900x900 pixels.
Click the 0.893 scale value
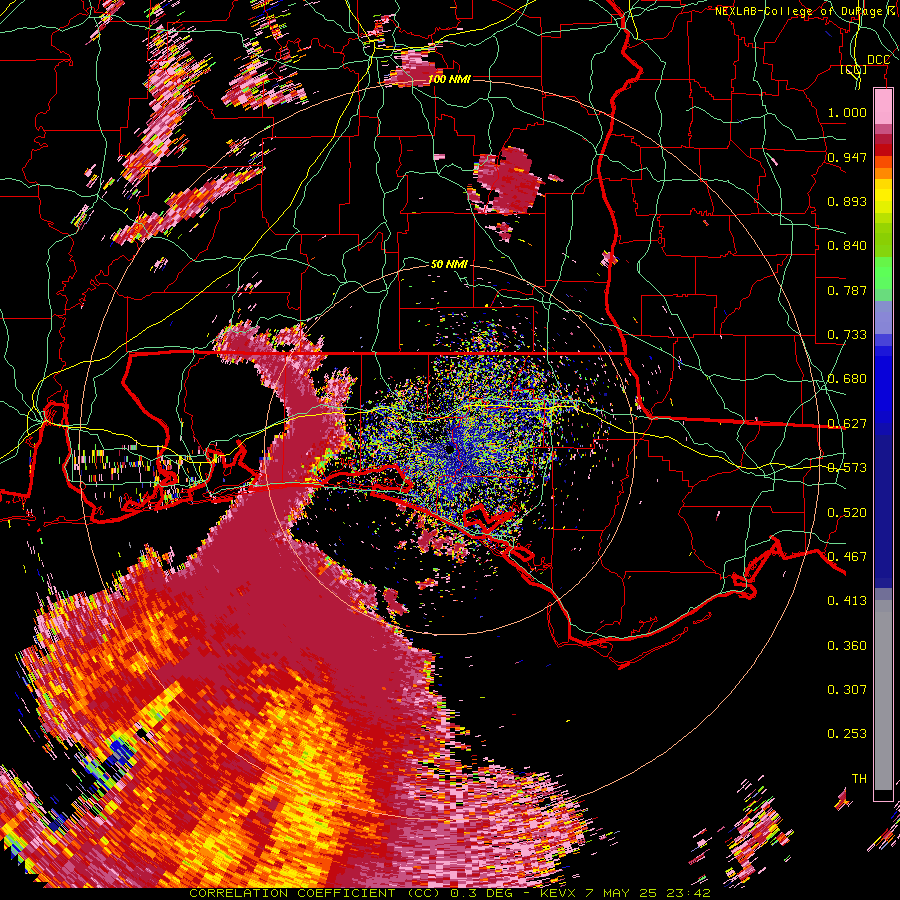tap(847, 201)
